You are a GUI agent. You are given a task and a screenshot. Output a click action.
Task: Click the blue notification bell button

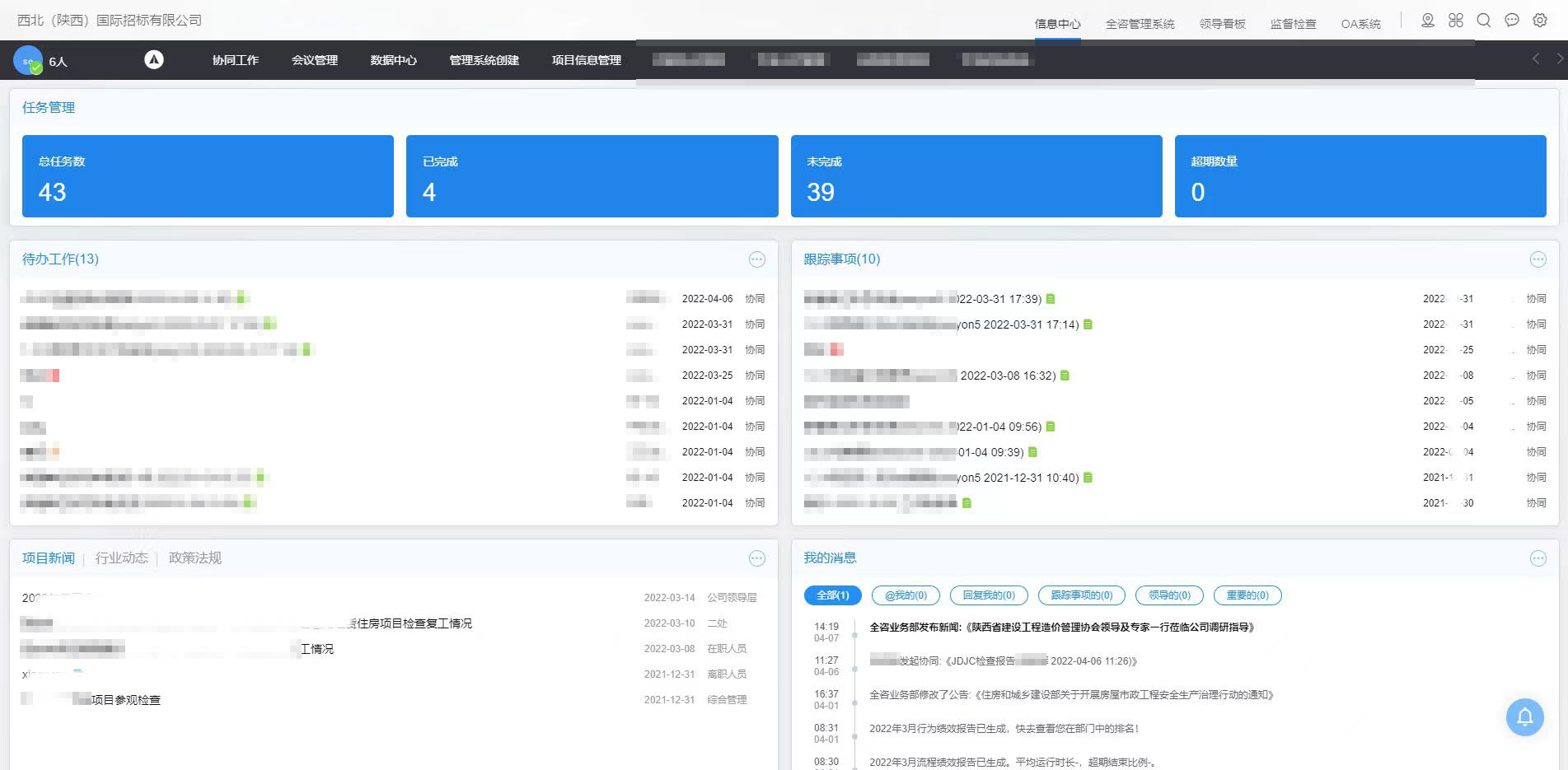pyautogui.click(x=1524, y=717)
